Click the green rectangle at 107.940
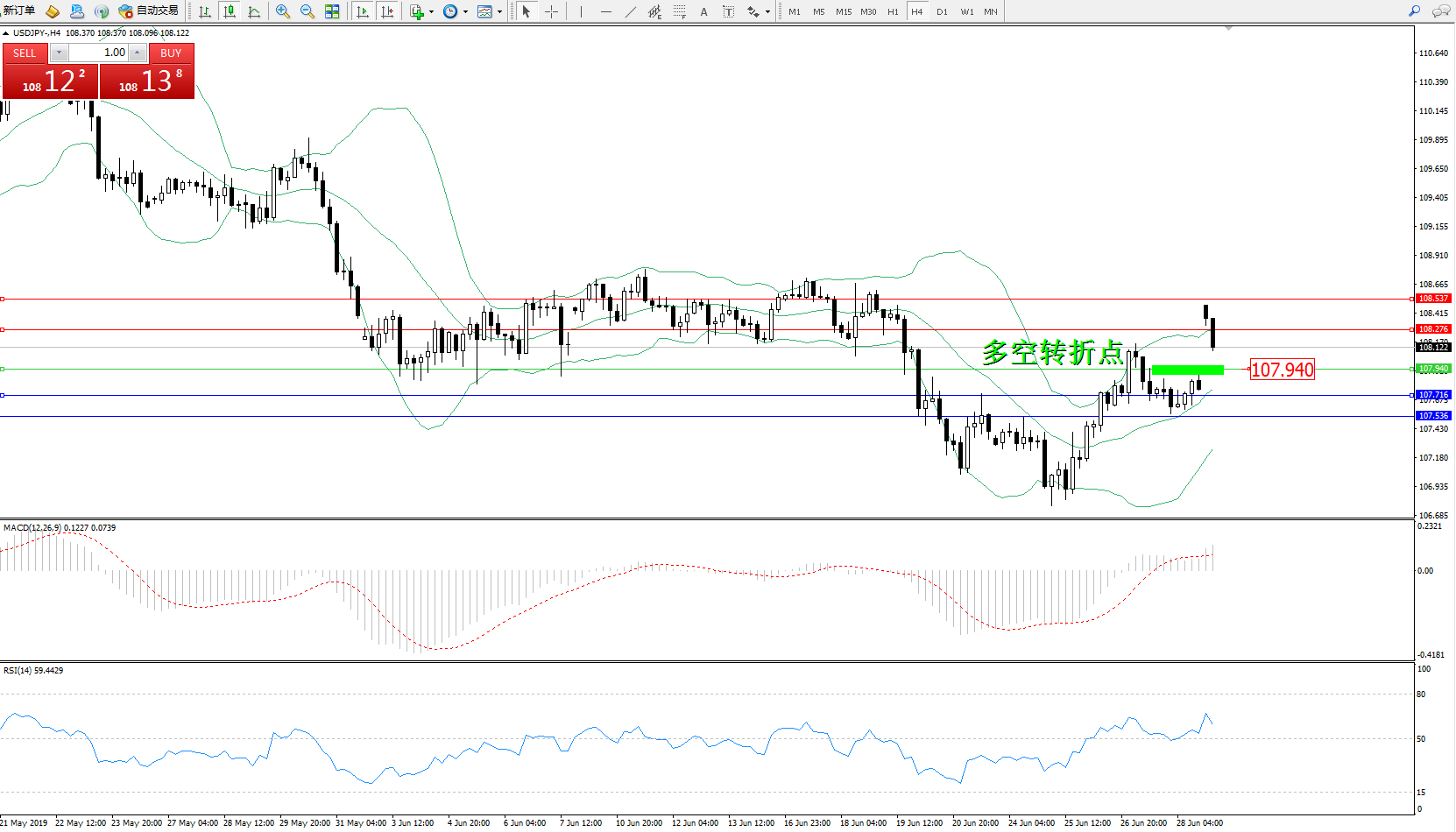Screen dimensions: 1456x832 (x=1187, y=370)
